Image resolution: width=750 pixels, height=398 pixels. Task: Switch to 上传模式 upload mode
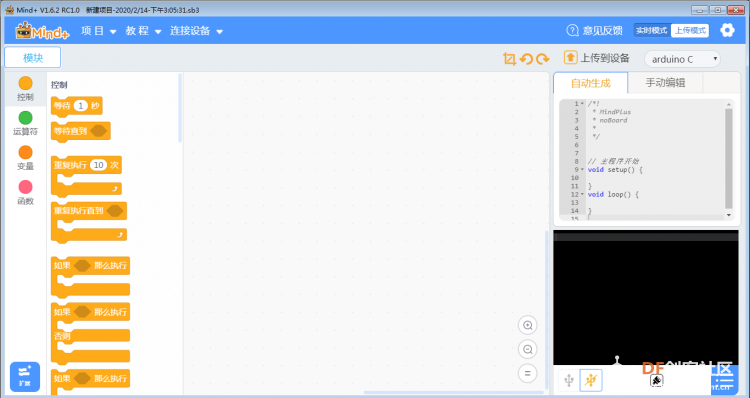690,31
